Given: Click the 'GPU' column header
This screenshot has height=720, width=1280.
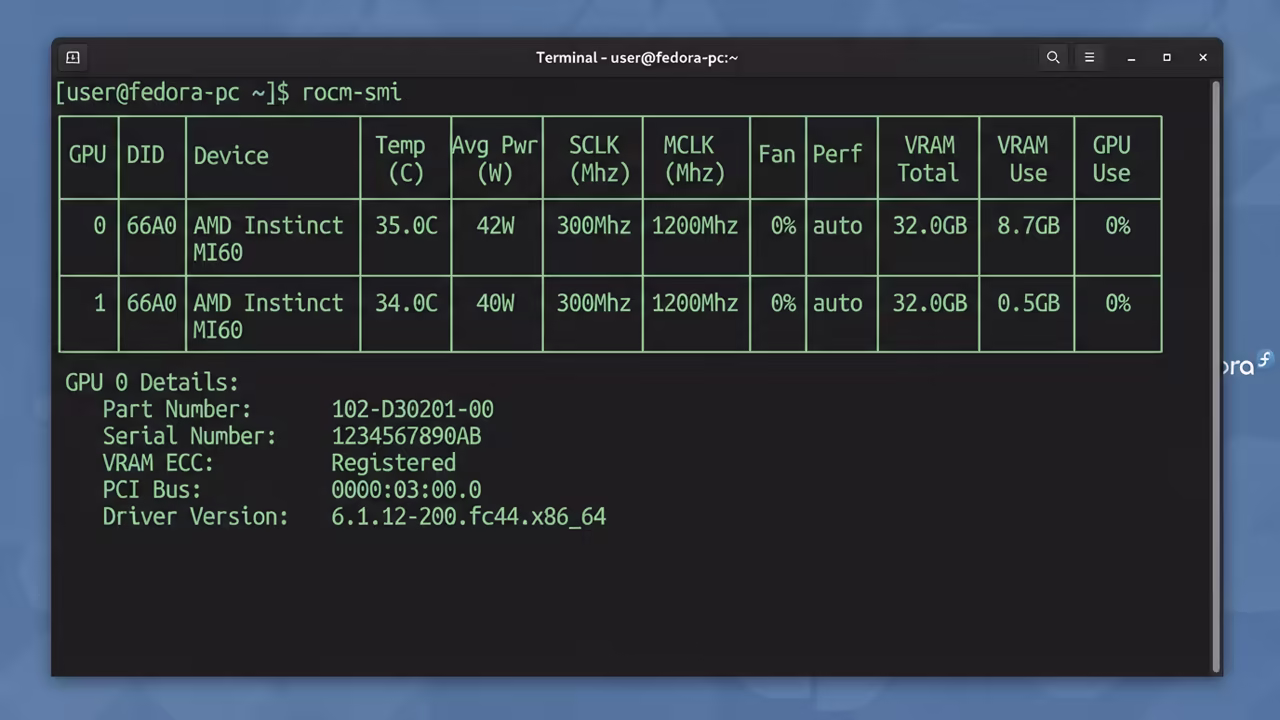Looking at the screenshot, I should (87, 155).
